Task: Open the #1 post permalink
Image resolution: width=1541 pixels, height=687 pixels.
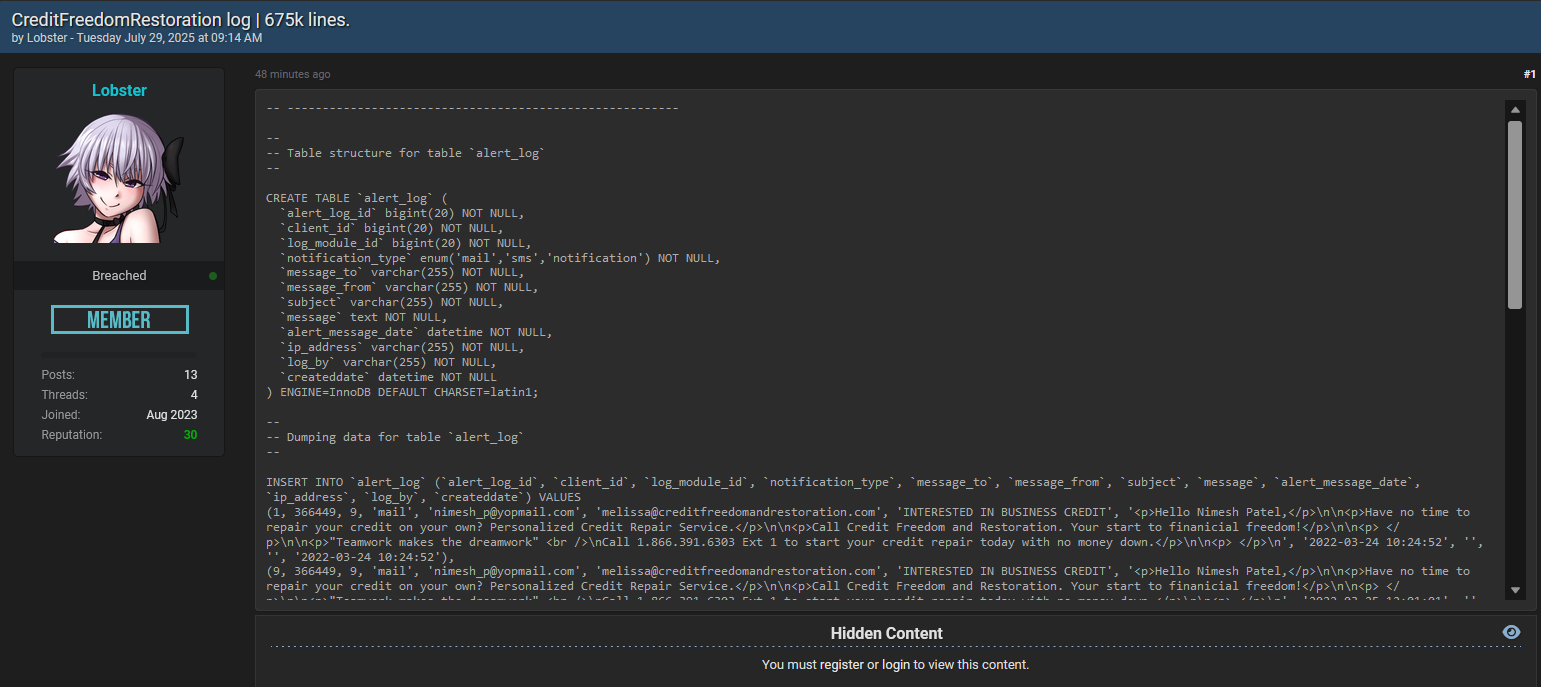Action: click(x=1529, y=74)
